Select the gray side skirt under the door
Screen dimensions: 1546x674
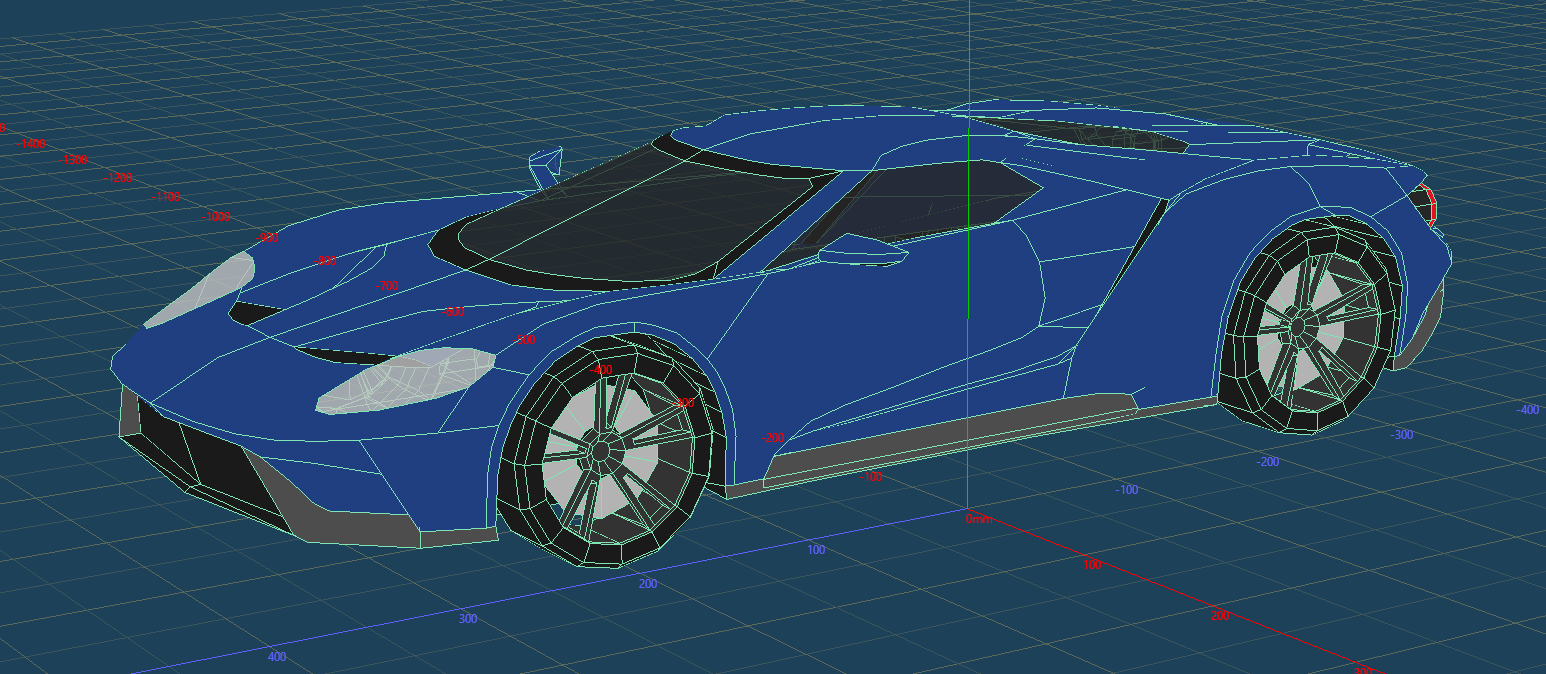pyautogui.click(x=950, y=439)
